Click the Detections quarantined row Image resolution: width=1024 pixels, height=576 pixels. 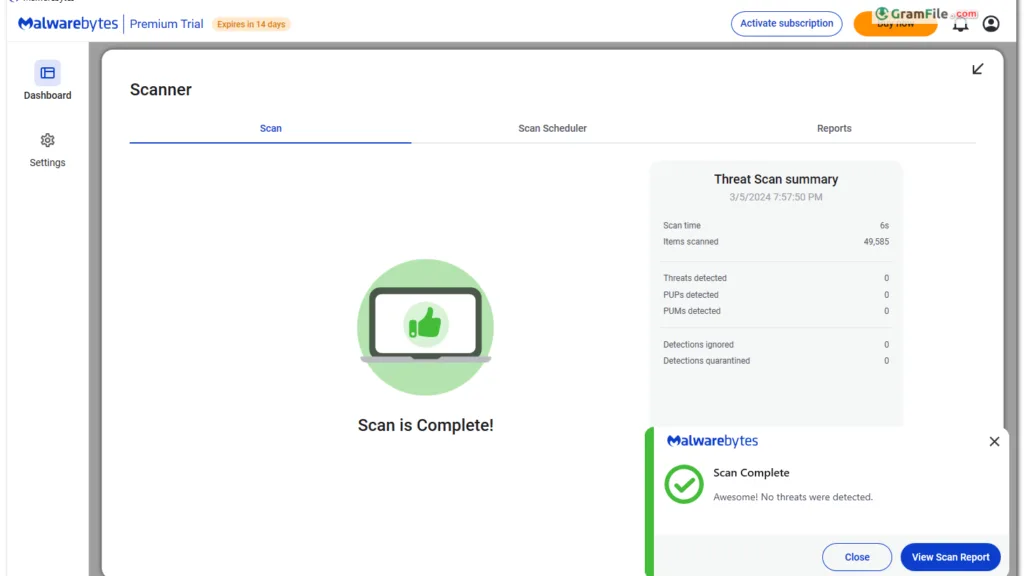point(776,361)
